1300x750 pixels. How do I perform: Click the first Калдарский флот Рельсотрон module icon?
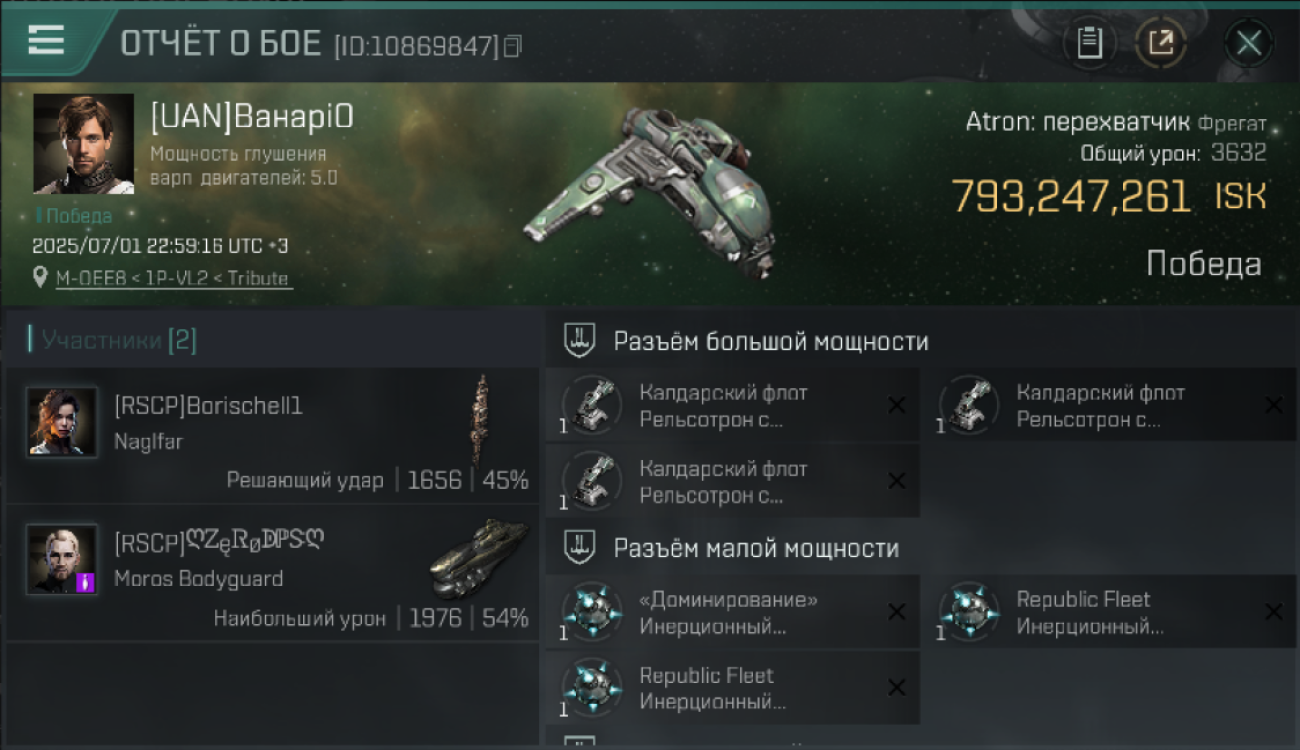[593, 405]
